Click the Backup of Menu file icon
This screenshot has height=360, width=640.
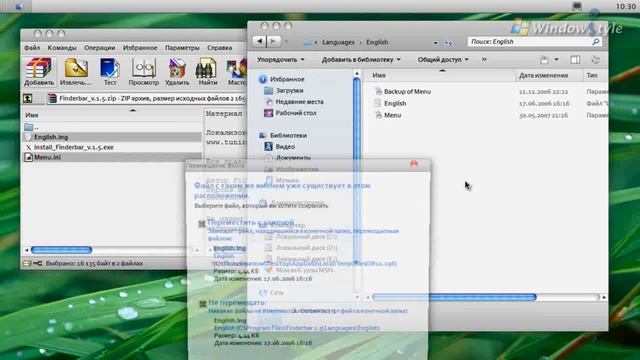tap(378, 91)
